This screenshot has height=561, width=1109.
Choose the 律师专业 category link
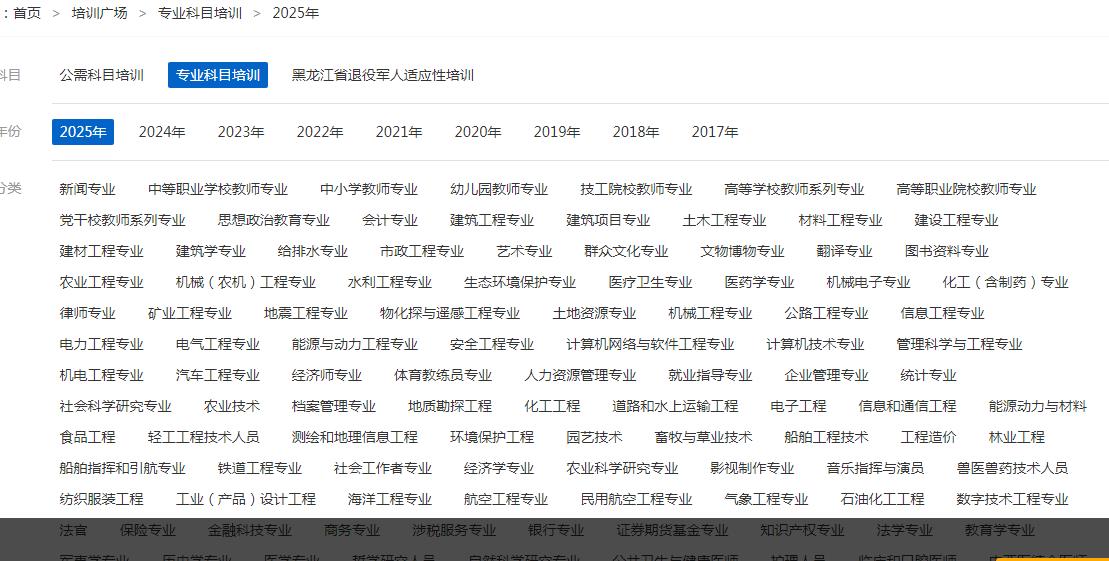point(87,313)
